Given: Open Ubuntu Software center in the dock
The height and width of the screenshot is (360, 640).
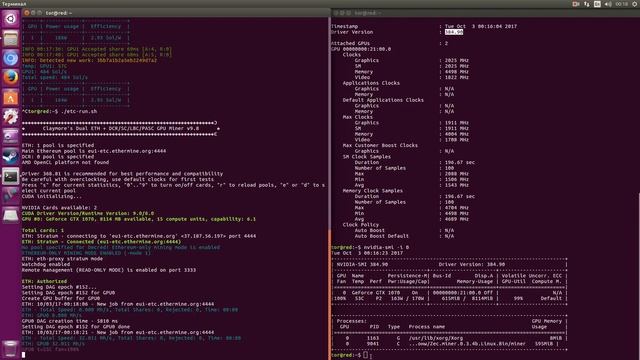Looking at the screenshot, I should tap(11, 98).
